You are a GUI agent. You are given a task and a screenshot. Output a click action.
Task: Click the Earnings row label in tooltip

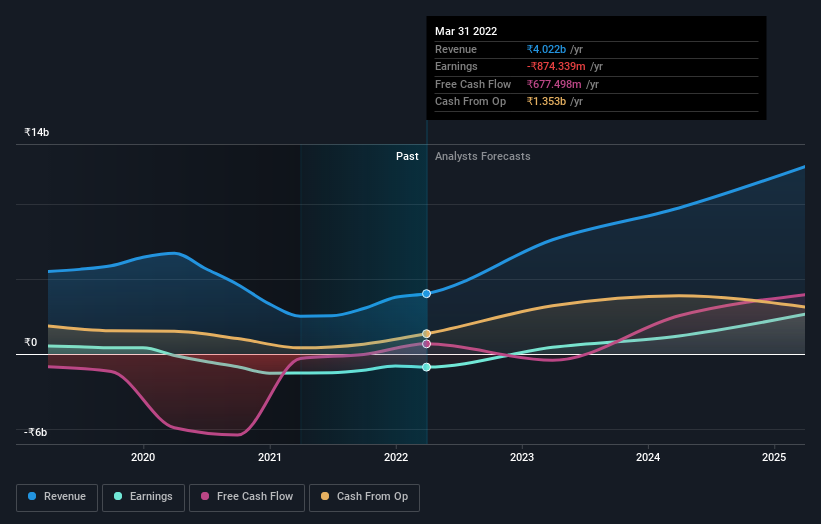point(456,66)
